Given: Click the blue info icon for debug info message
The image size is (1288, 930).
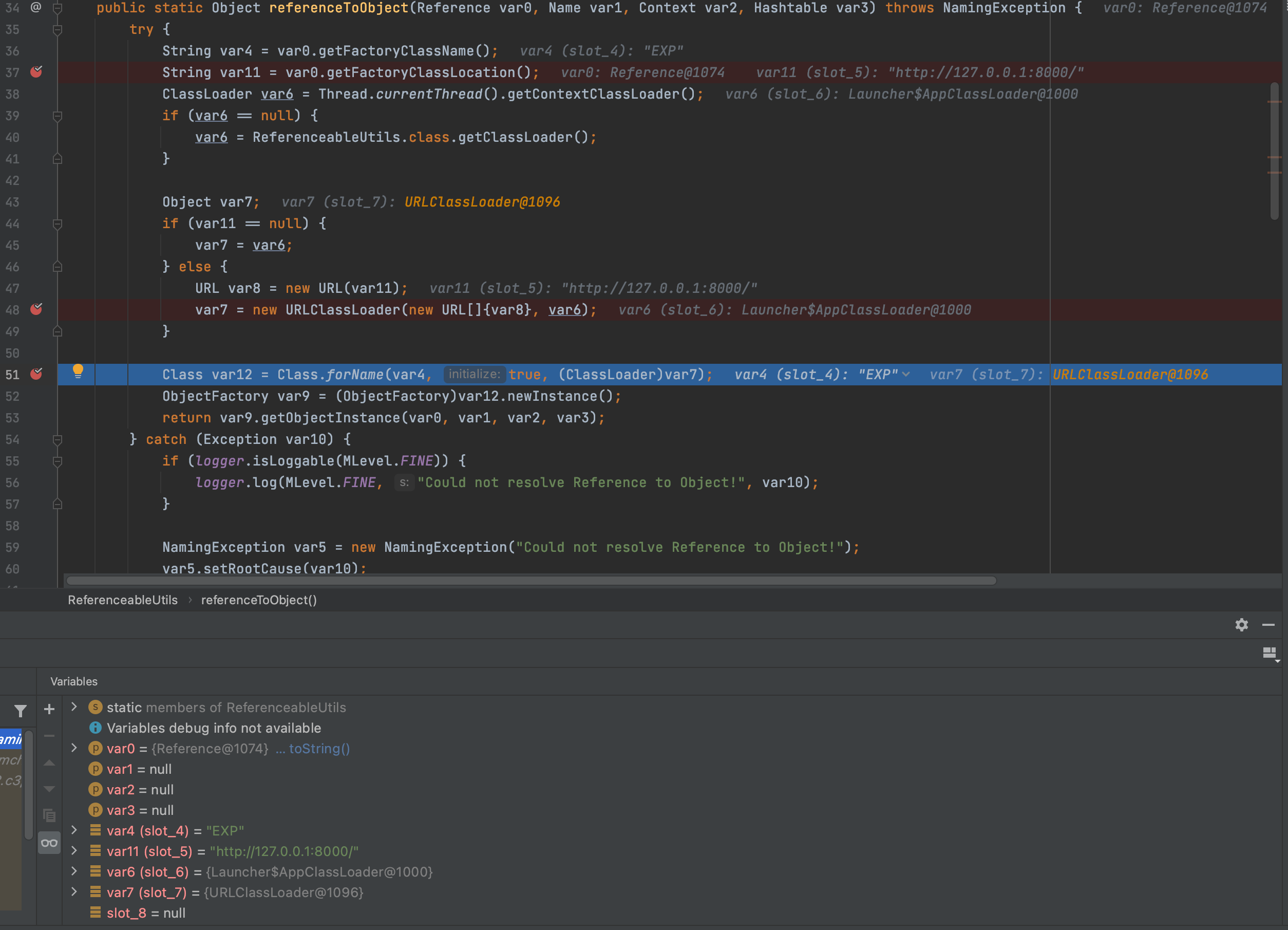Looking at the screenshot, I should coord(96,728).
